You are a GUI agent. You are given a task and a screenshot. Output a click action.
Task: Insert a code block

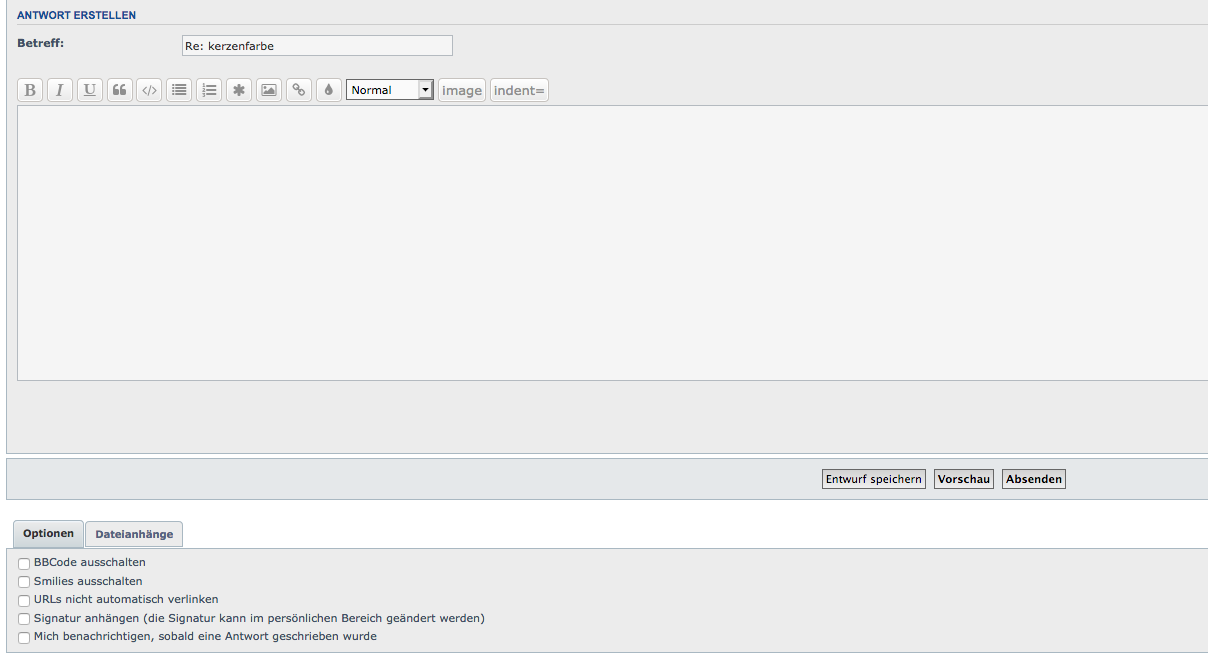click(149, 90)
